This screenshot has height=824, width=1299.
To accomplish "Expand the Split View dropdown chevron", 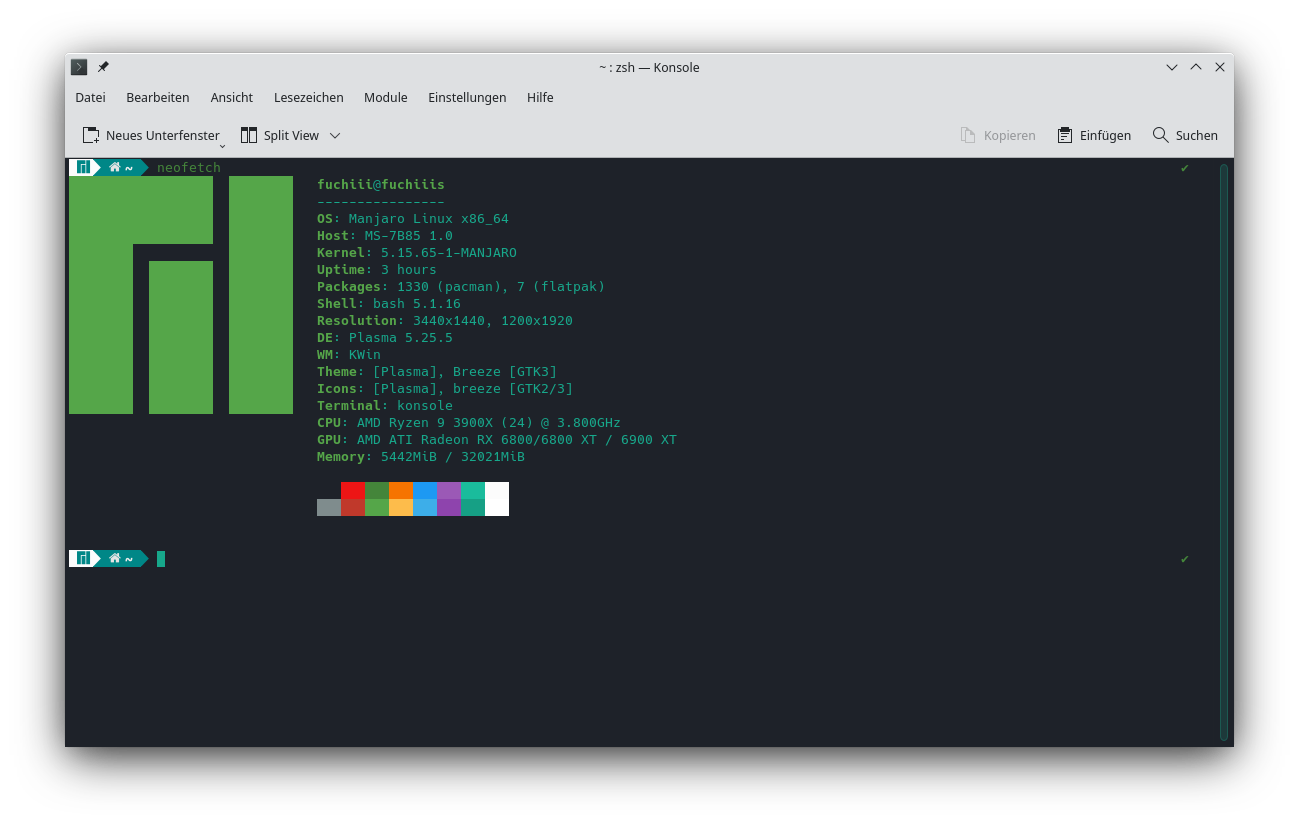I will (x=335, y=135).
